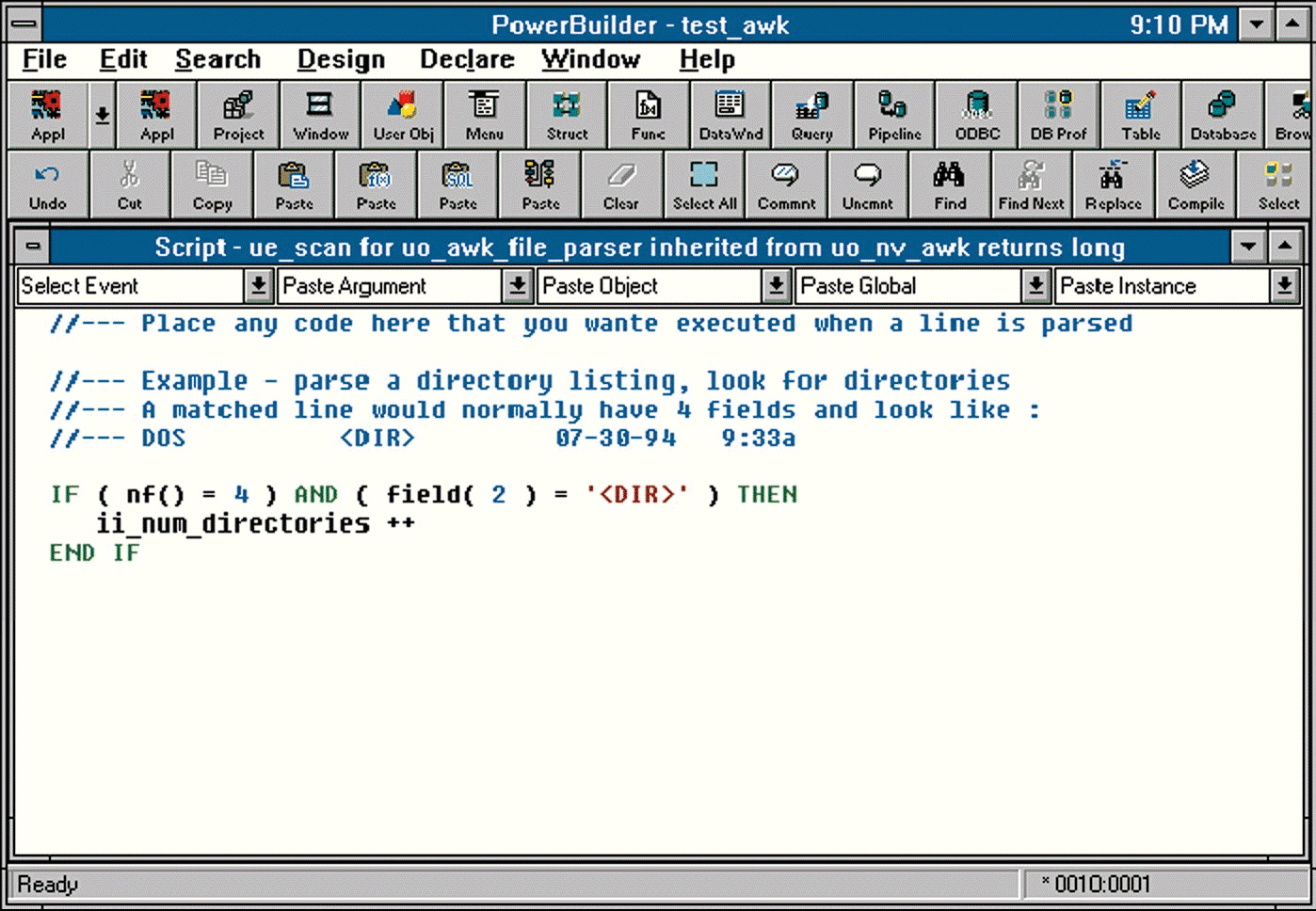Open the Search menu
The image size is (1316, 911).
pos(217,60)
